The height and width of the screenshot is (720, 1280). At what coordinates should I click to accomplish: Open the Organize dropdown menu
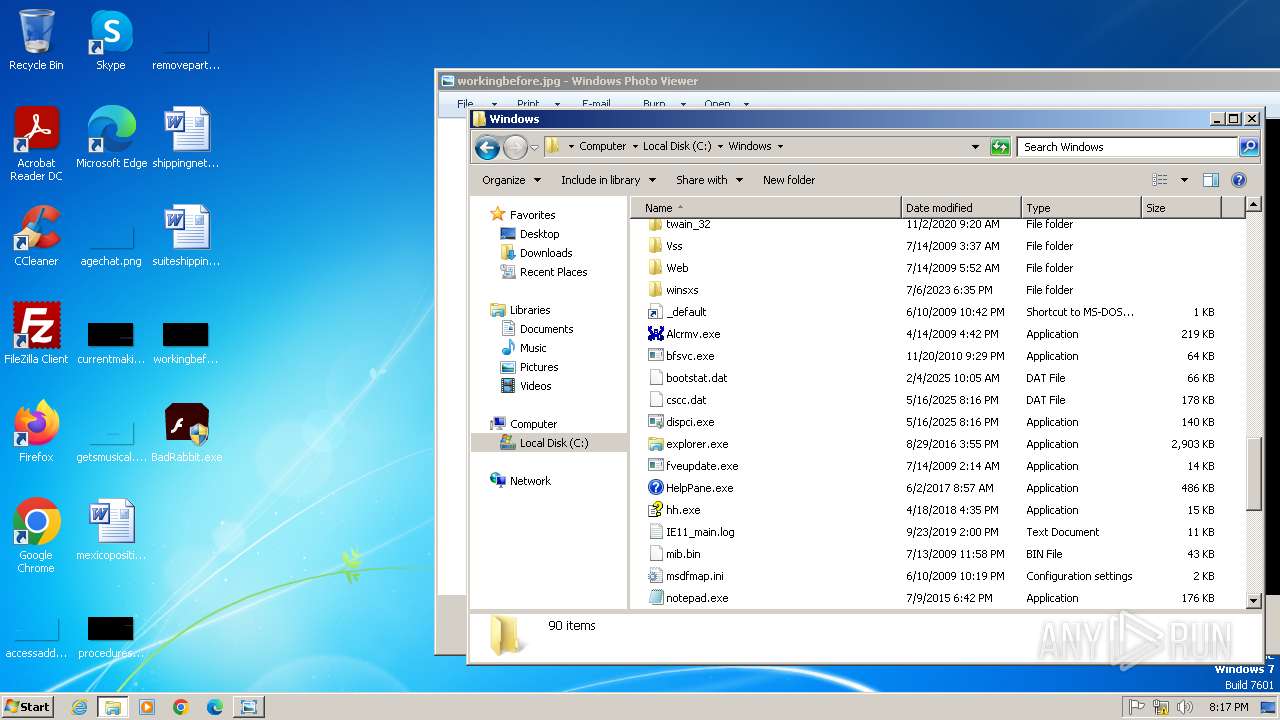(x=511, y=180)
